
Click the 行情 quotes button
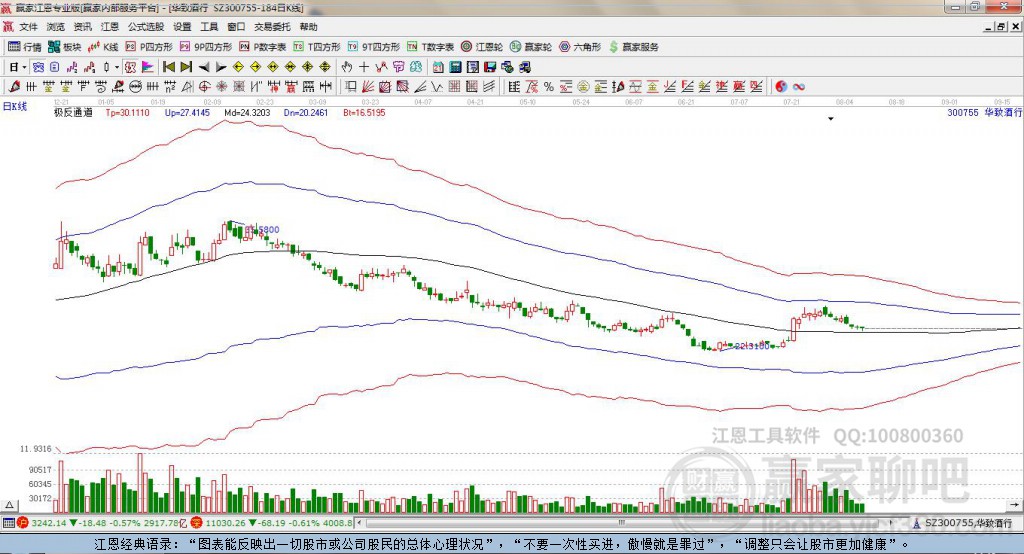pyautogui.click(x=24, y=47)
